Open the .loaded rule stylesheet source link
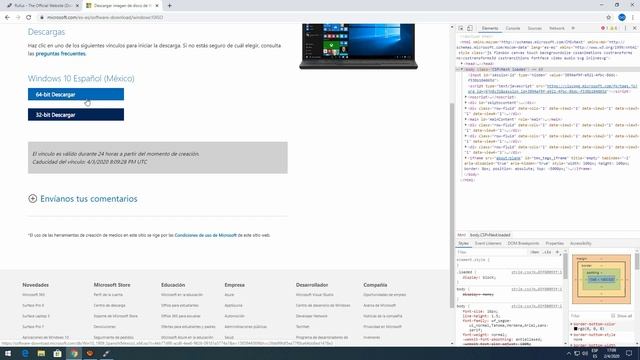Screen dimensions: 640x360 [x=536, y=272]
